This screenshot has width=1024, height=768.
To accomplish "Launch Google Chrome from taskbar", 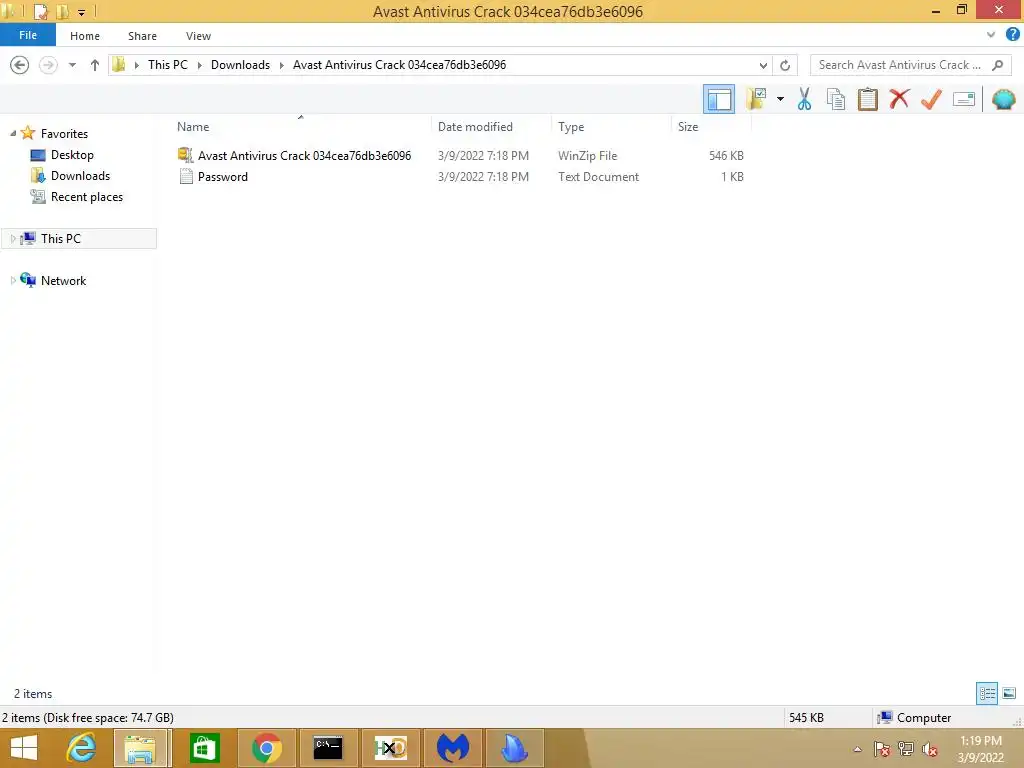I will click(266, 748).
